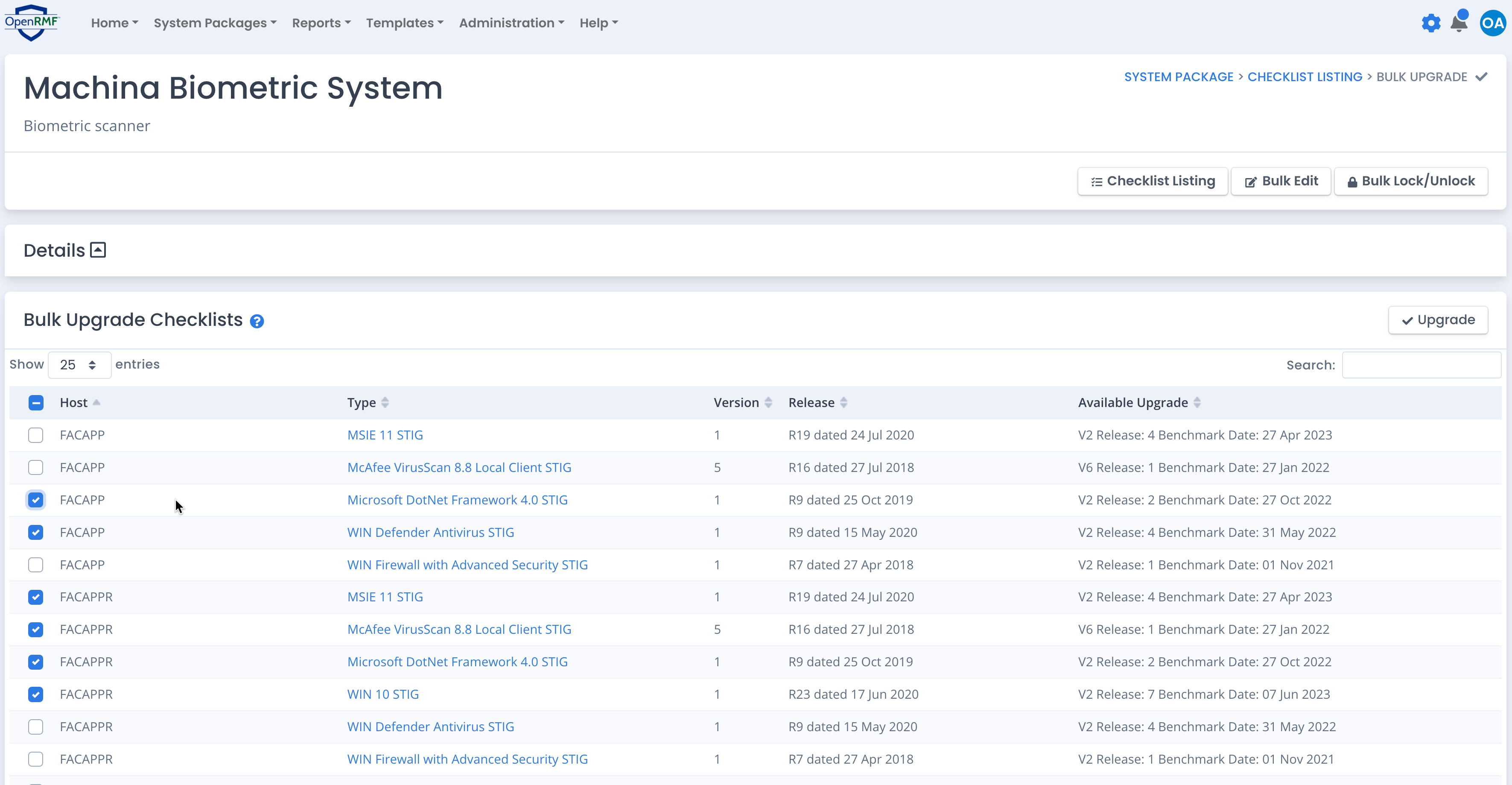Open the Administration menu
Viewport: 1512px width, 785px height.
click(x=511, y=23)
